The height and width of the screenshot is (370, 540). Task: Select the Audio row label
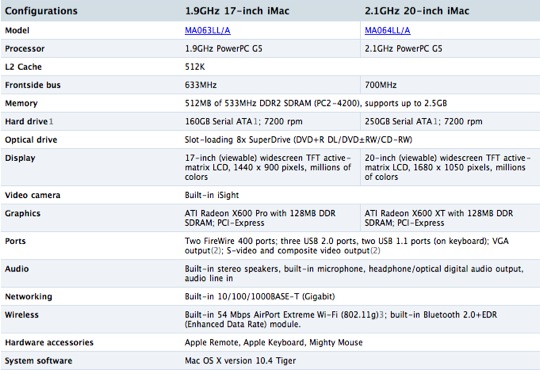pos(17,269)
